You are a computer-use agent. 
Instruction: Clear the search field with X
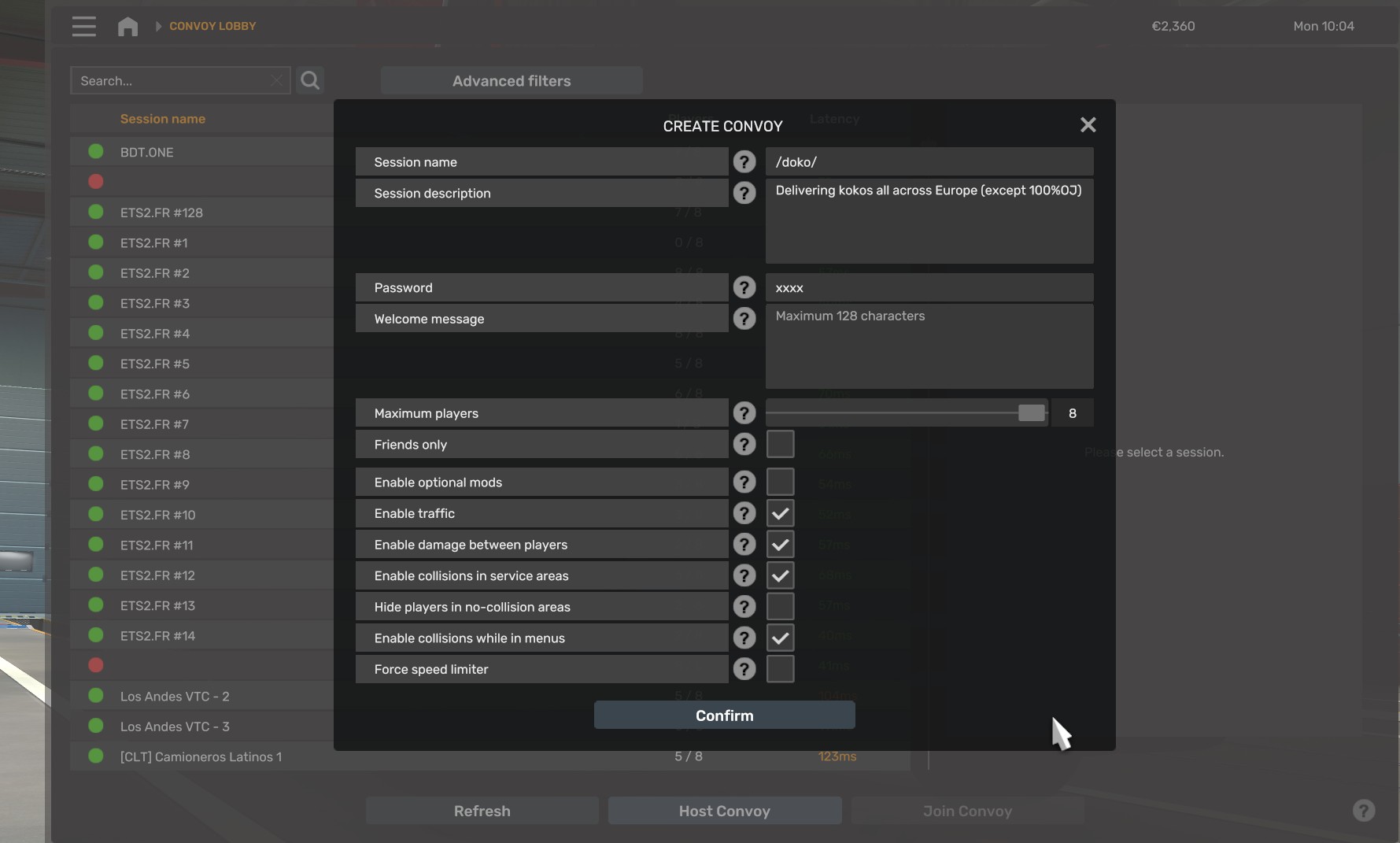(276, 80)
